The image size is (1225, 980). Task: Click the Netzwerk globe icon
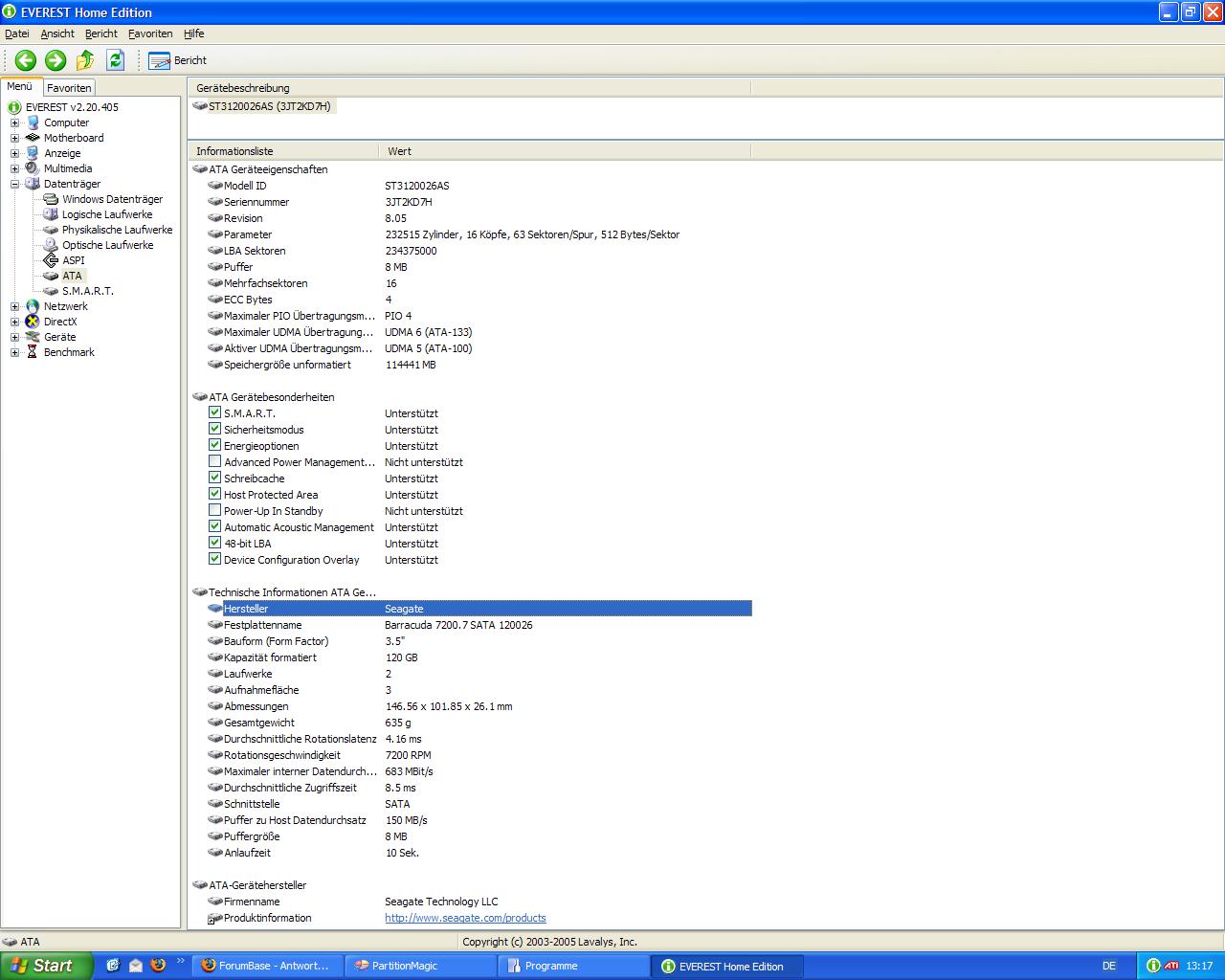click(33, 306)
